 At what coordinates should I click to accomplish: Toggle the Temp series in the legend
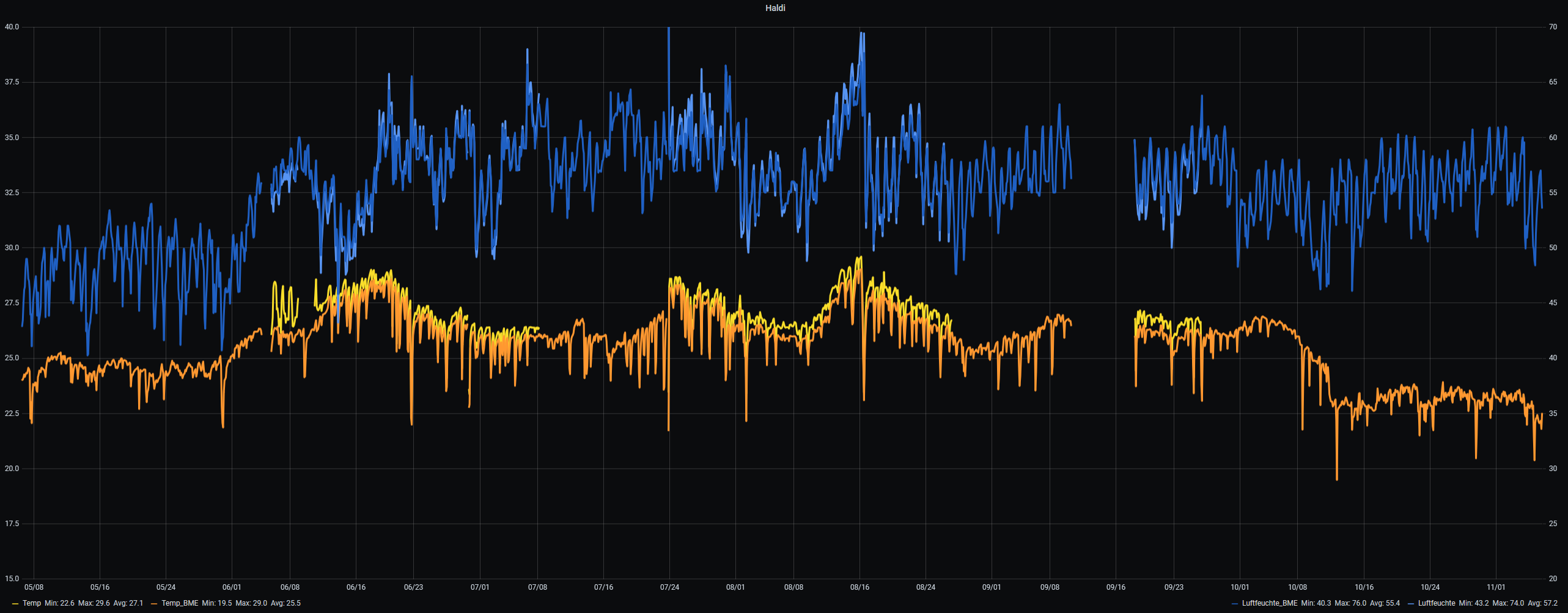[32, 603]
